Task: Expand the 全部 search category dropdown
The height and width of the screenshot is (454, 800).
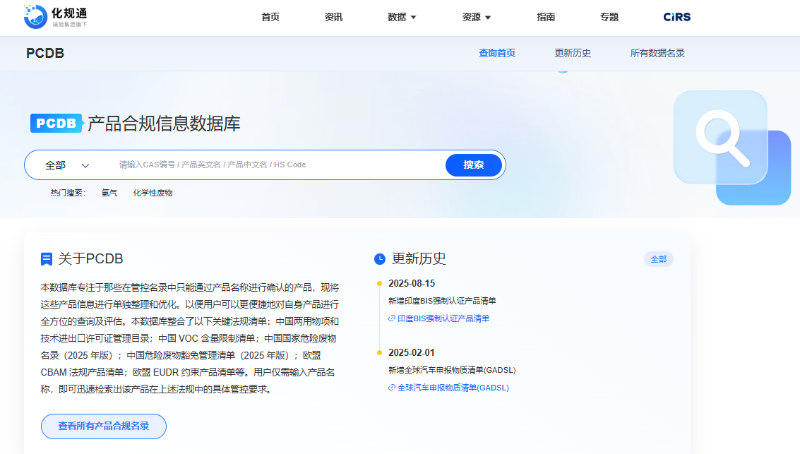Action: click(x=67, y=165)
